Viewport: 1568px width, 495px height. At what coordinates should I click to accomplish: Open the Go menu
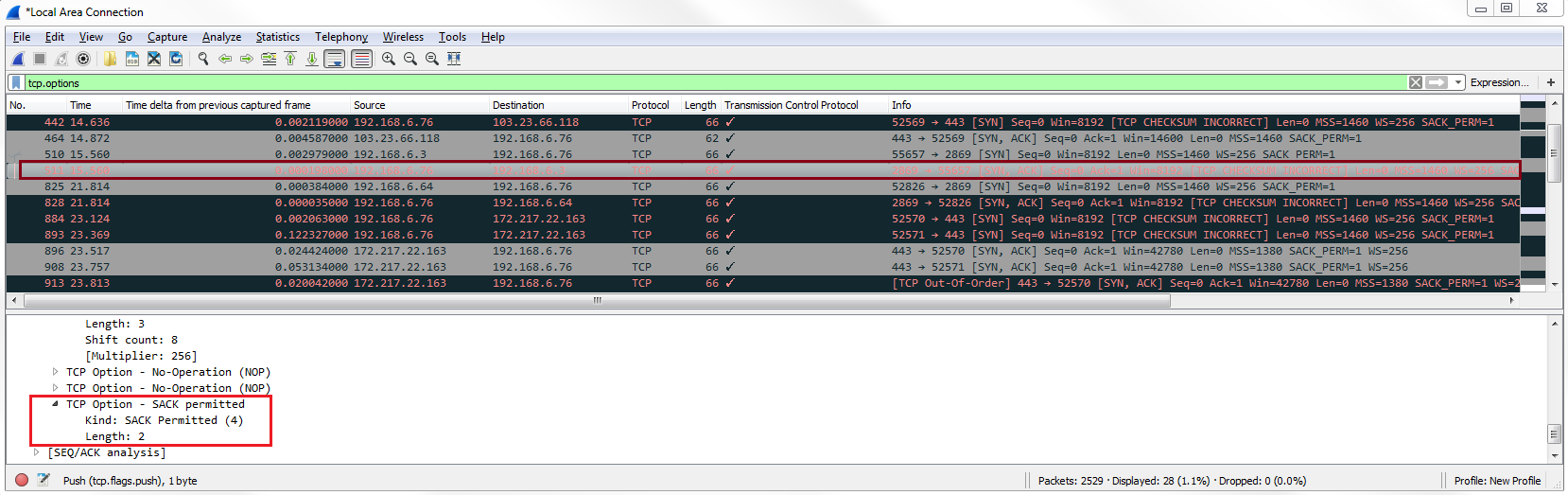pyautogui.click(x=125, y=37)
